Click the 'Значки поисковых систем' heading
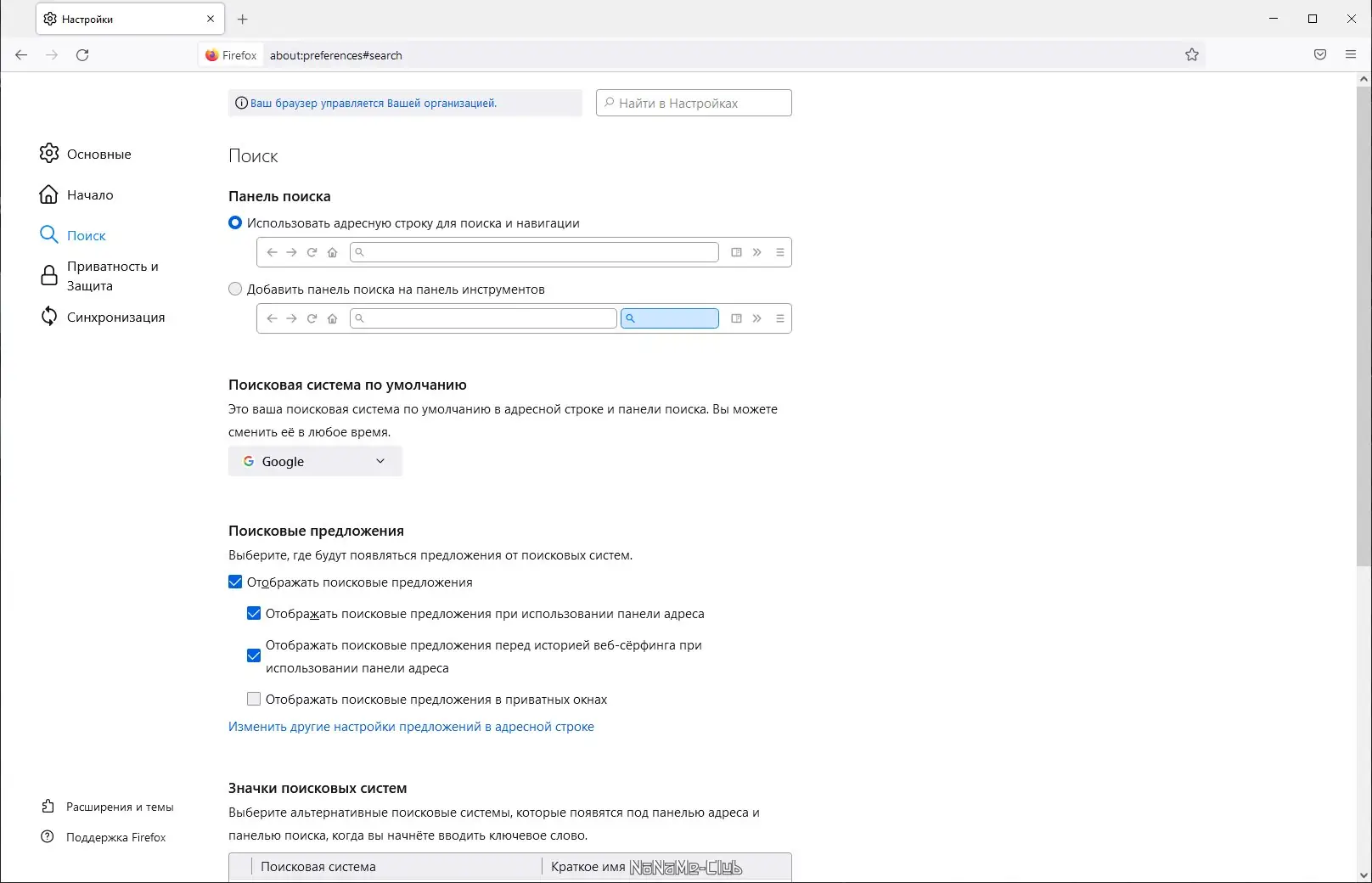The image size is (1372, 883). pyautogui.click(x=318, y=788)
